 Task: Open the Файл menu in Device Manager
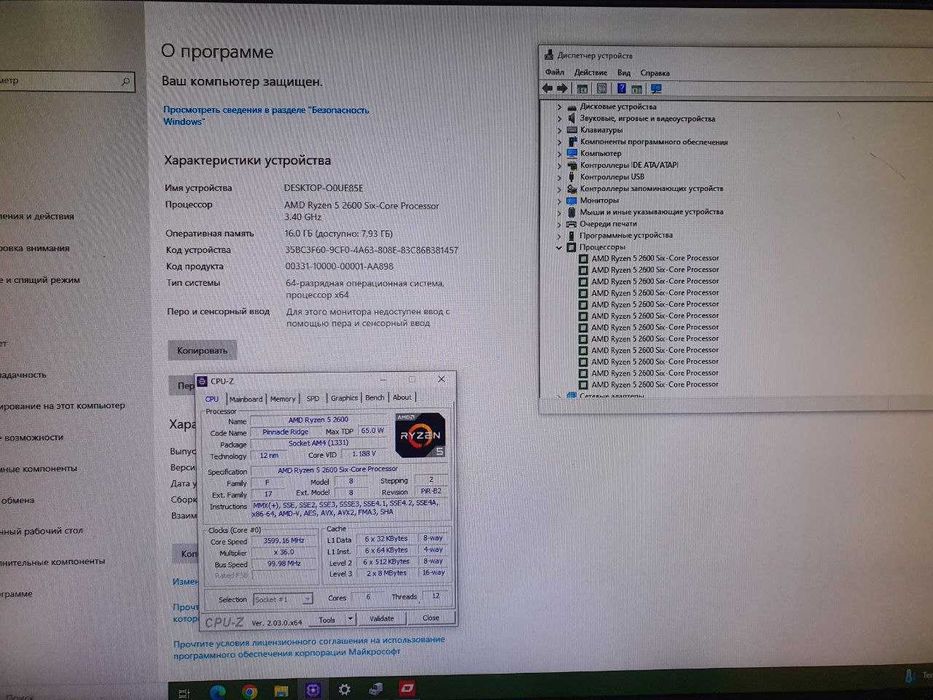click(555, 72)
